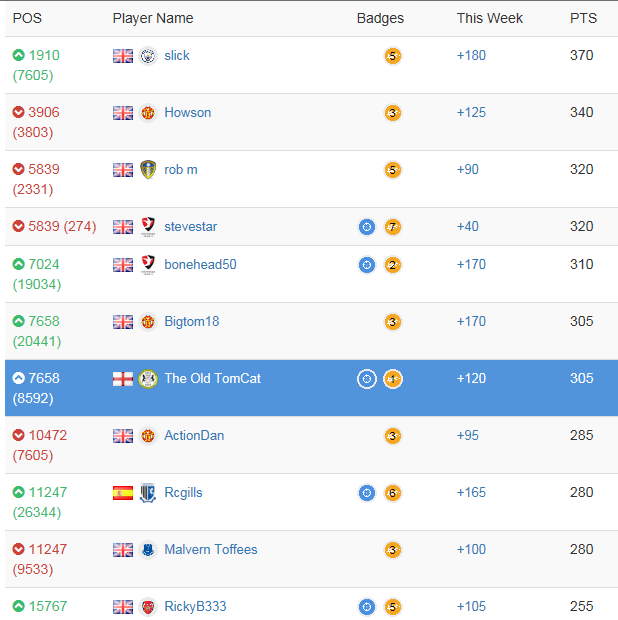The width and height of the screenshot is (618, 620).
Task: Sort by the This Week column header
Action: [x=489, y=18]
